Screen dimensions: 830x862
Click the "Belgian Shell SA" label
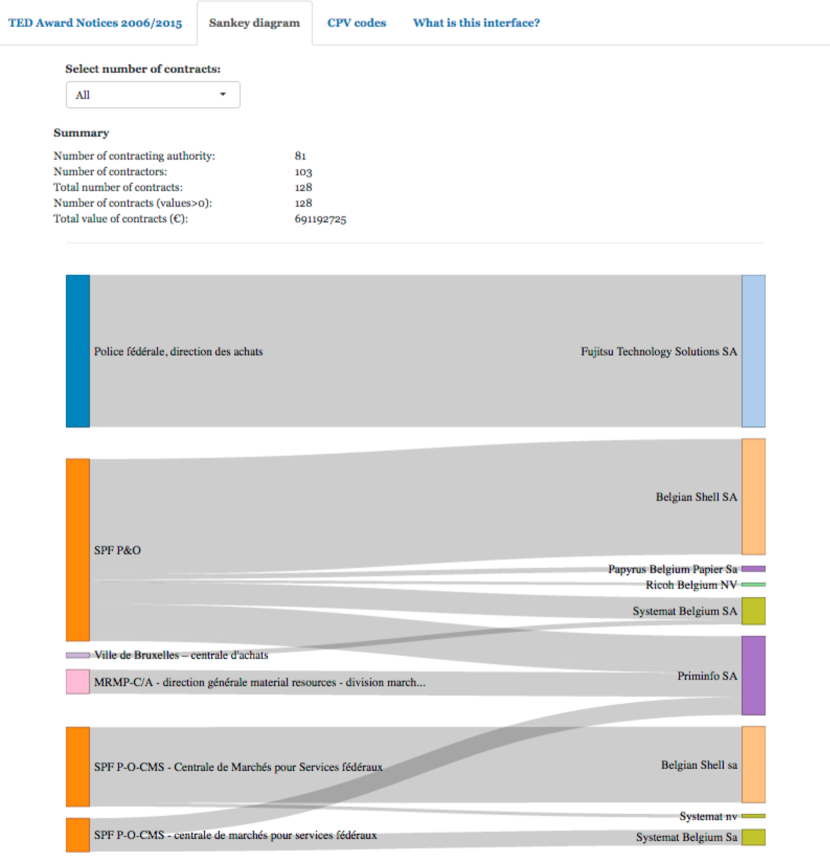(696, 497)
